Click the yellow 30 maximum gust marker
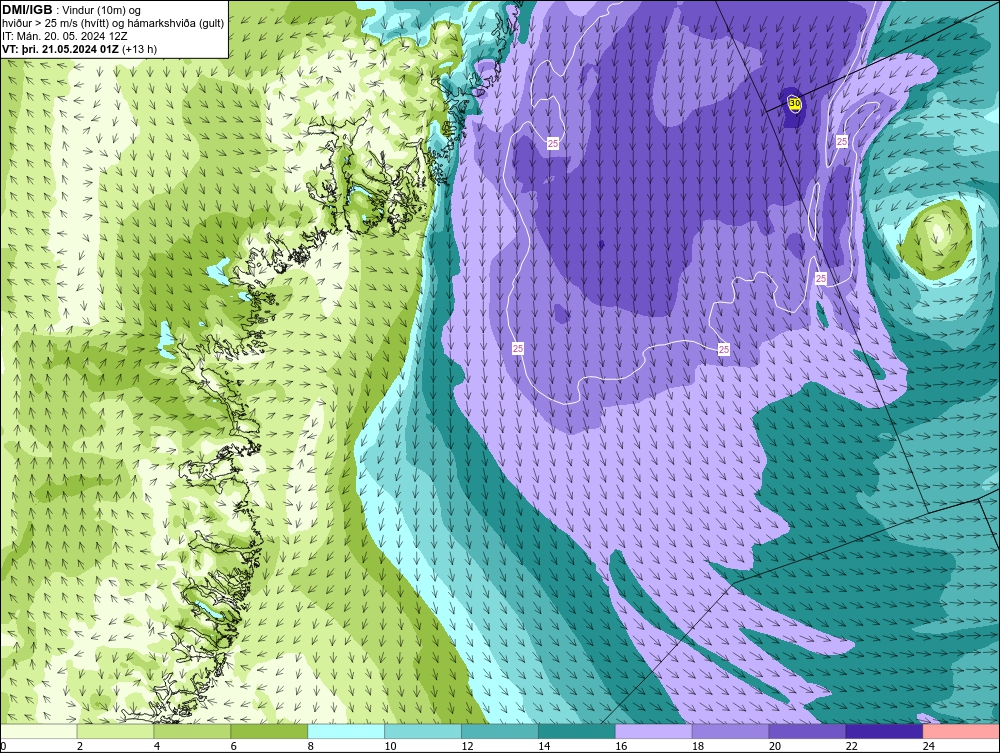 tap(794, 104)
